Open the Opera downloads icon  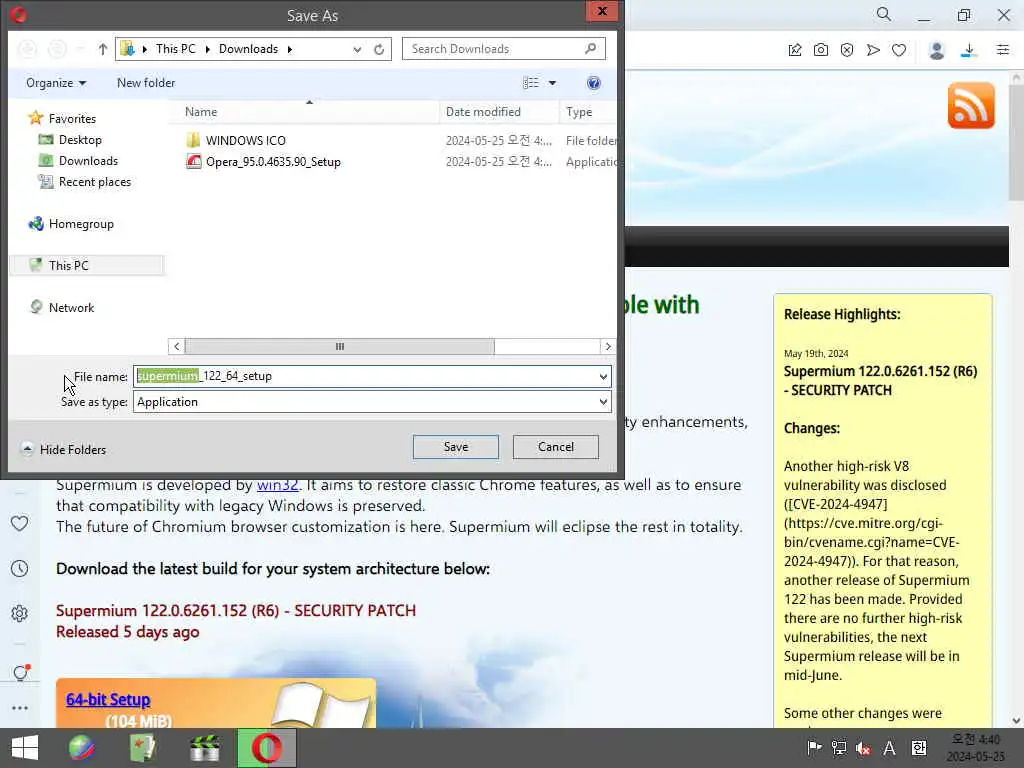click(x=969, y=50)
